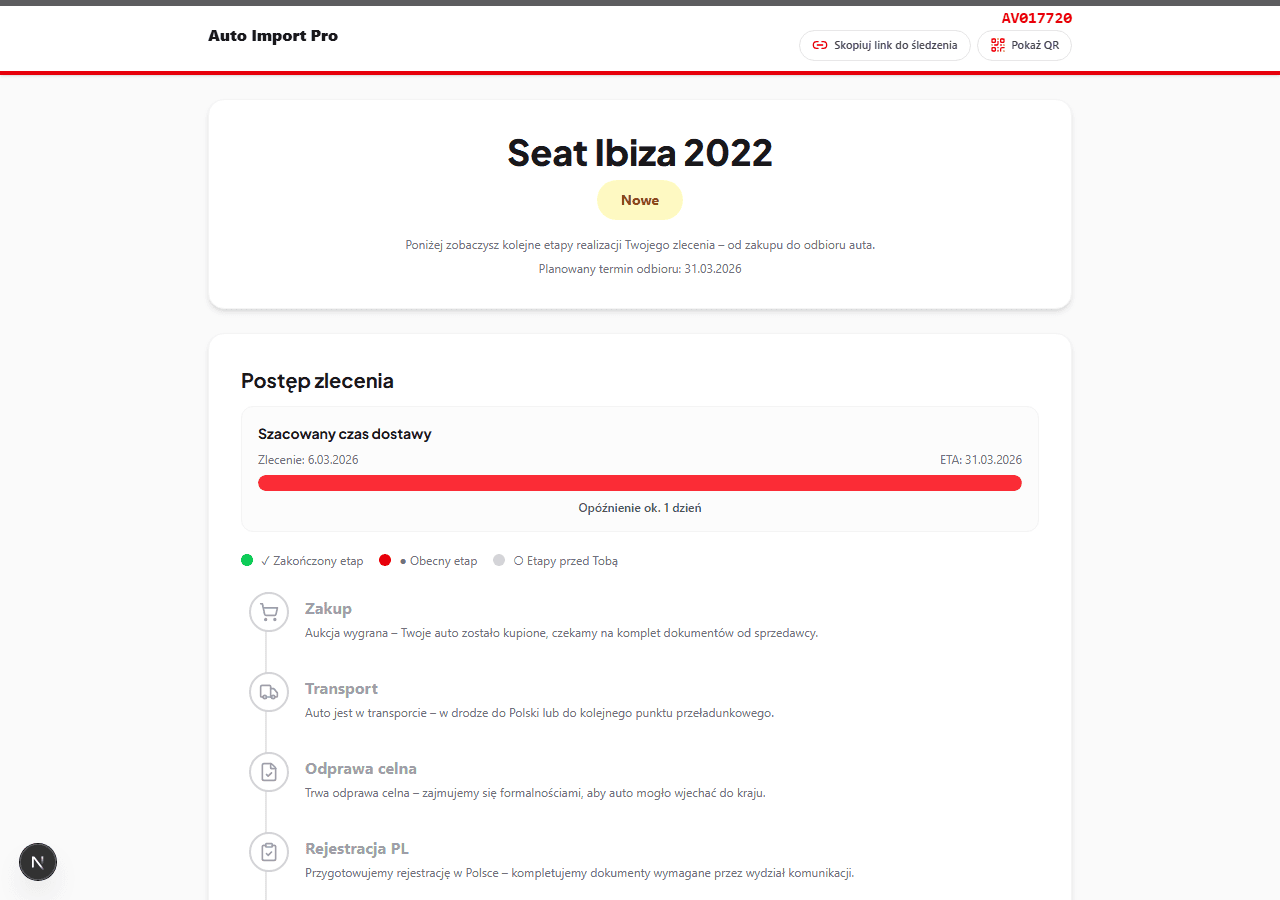Click the document check icon for Odprawa celna
1280x900 pixels.
click(x=269, y=772)
